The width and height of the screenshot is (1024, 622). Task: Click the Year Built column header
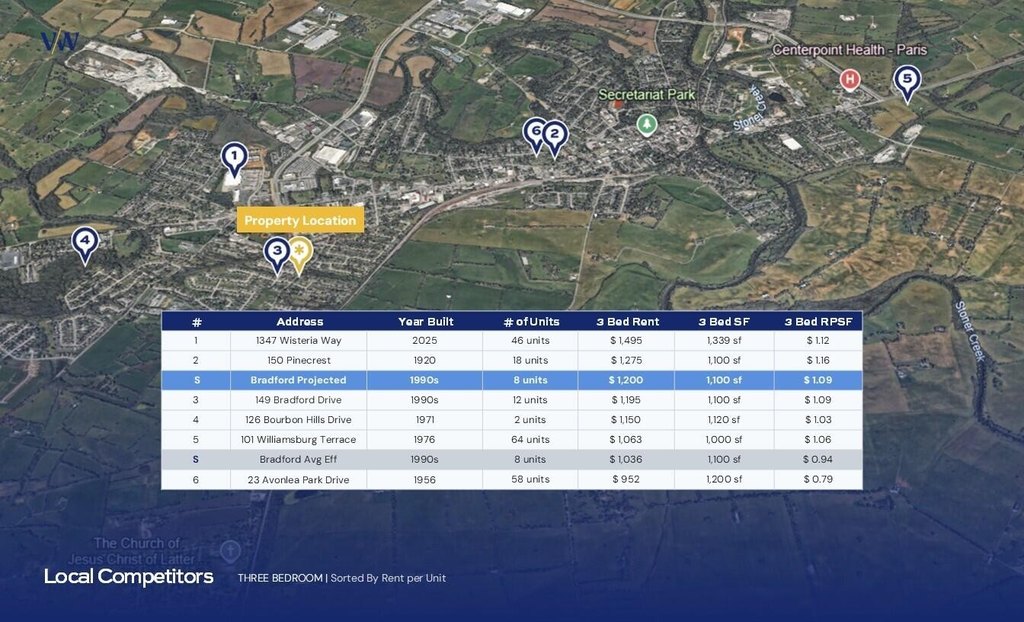(x=425, y=322)
